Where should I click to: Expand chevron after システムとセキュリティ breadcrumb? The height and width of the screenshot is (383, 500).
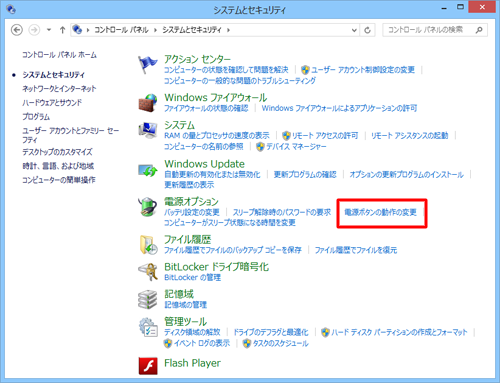[x=228, y=30]
